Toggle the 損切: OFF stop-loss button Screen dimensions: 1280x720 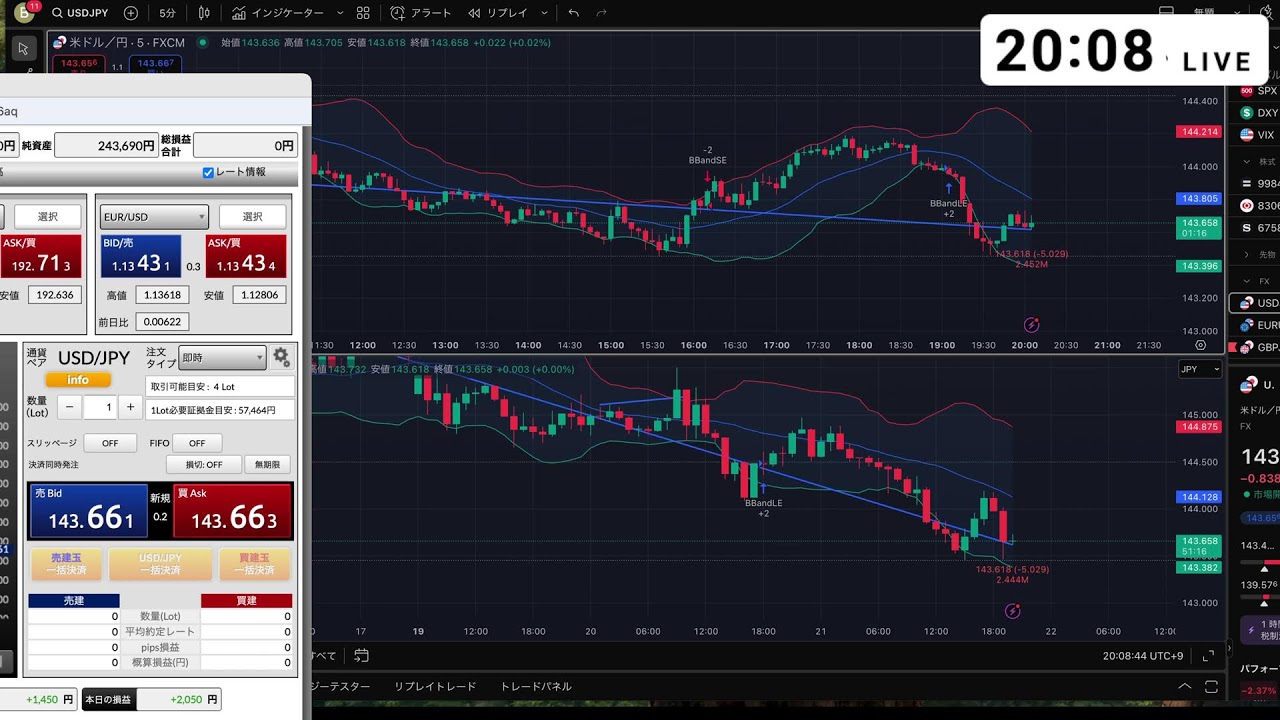pyautogui.click(x=204, y=465)
